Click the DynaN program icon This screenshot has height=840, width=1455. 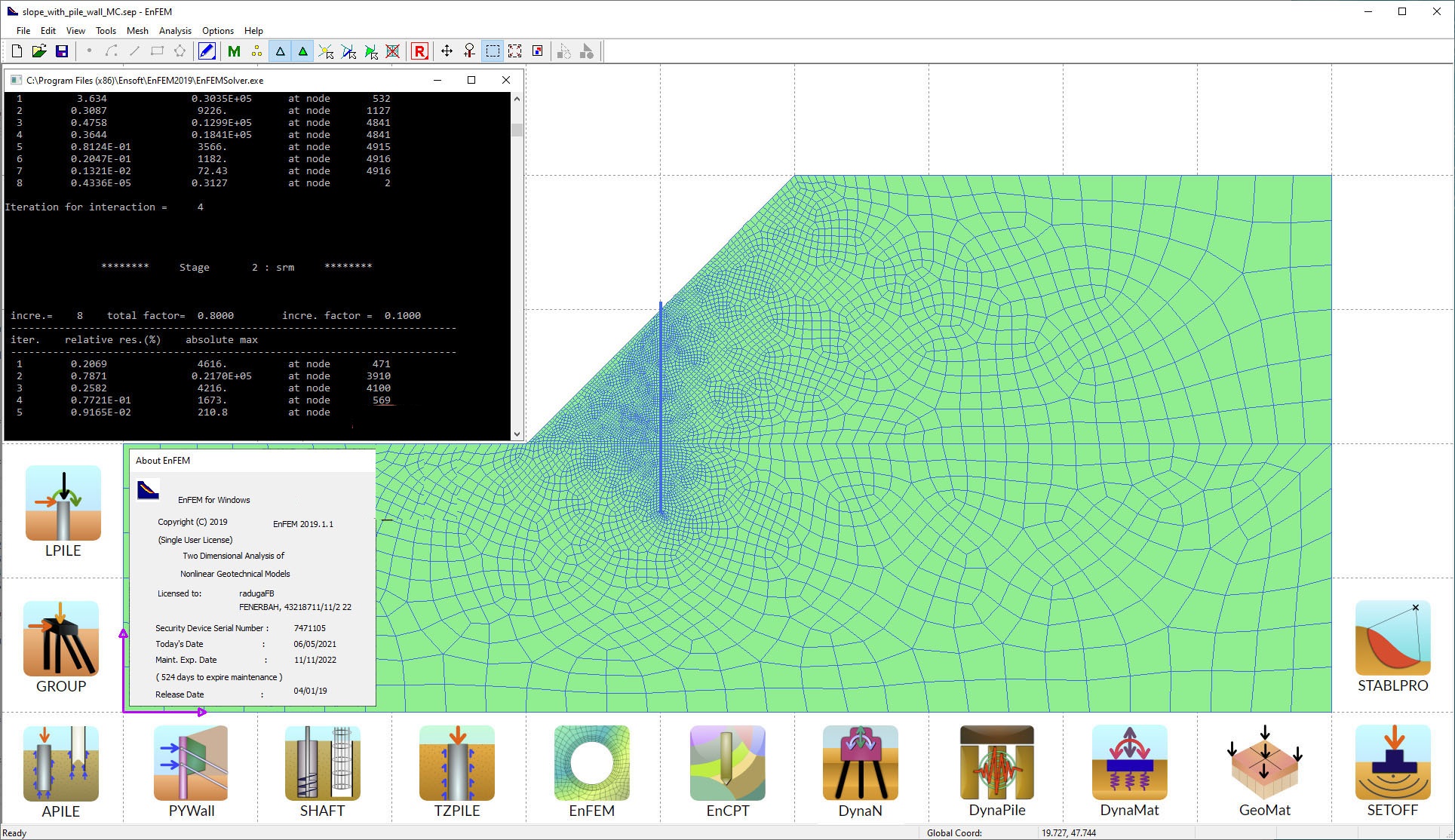(x=861, y=763)
